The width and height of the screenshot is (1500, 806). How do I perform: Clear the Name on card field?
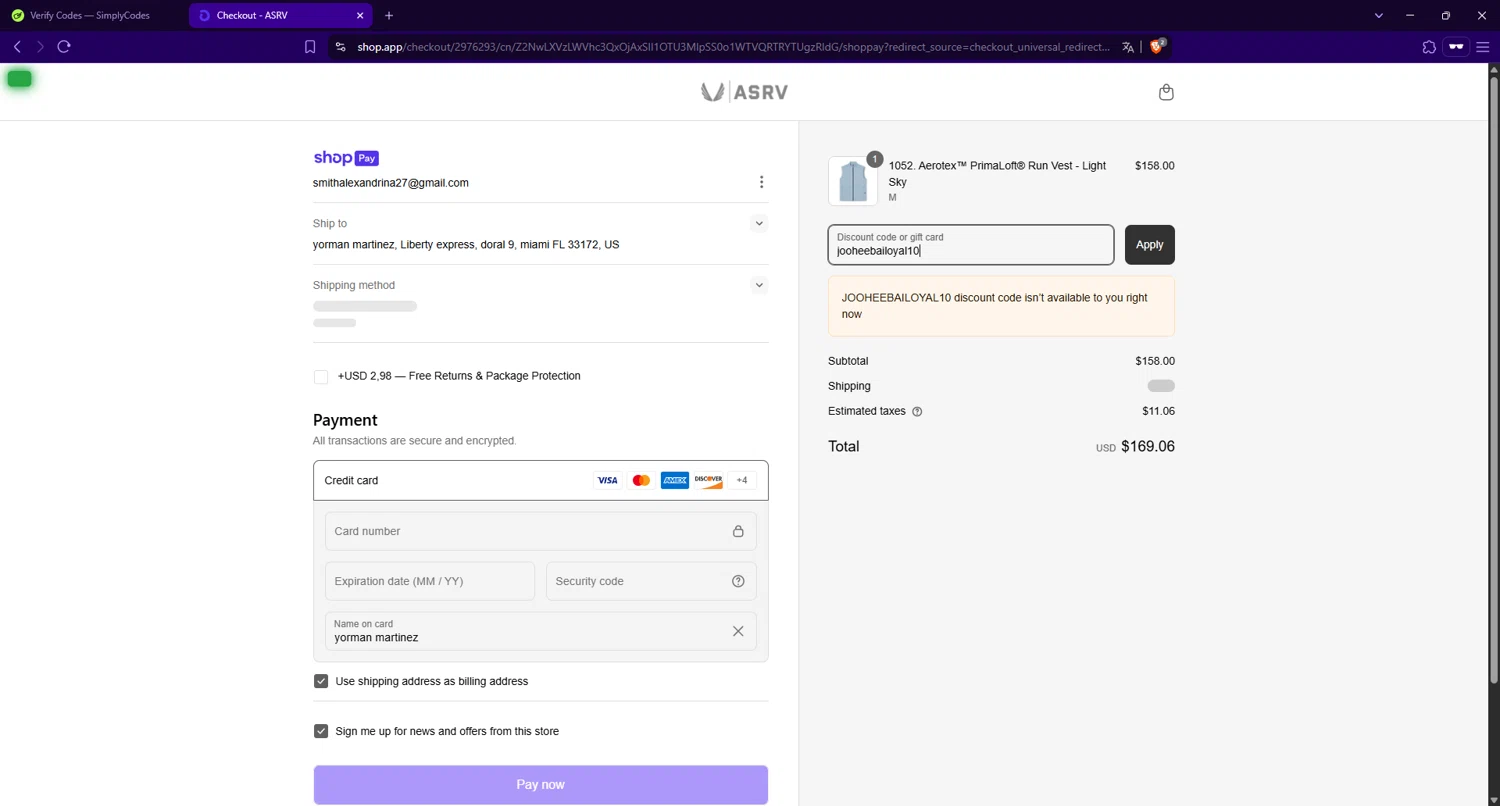point(738,631)
